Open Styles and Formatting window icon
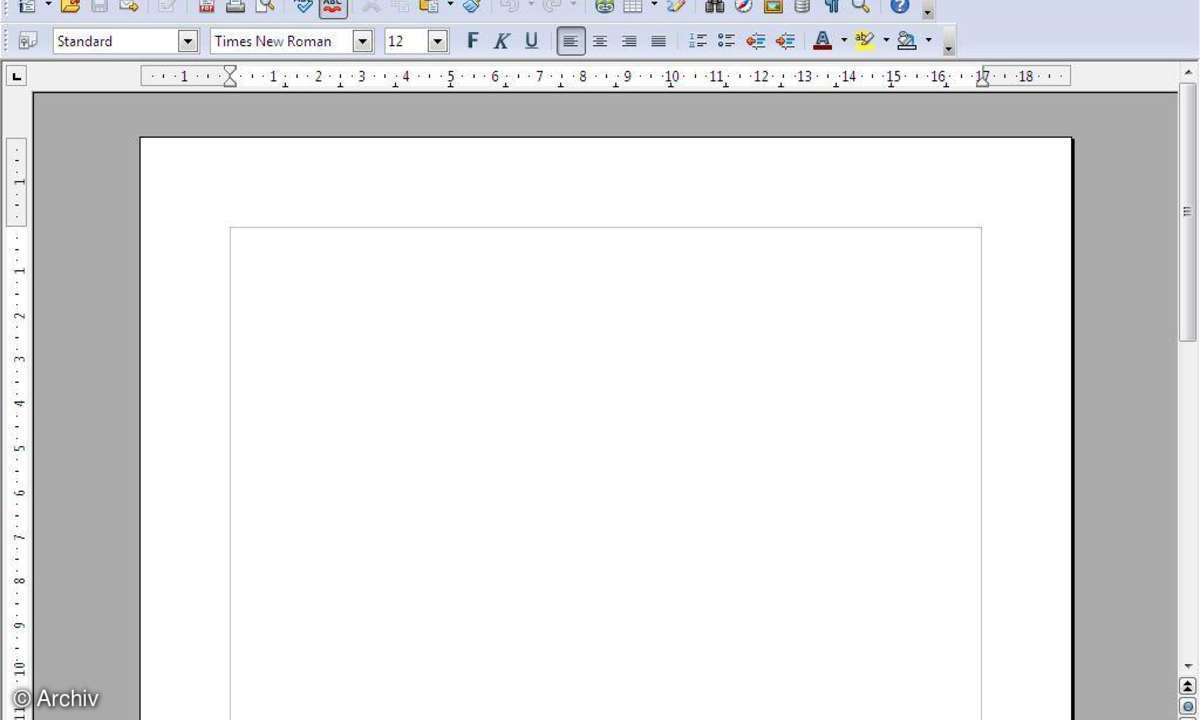 tap(27, 41)
